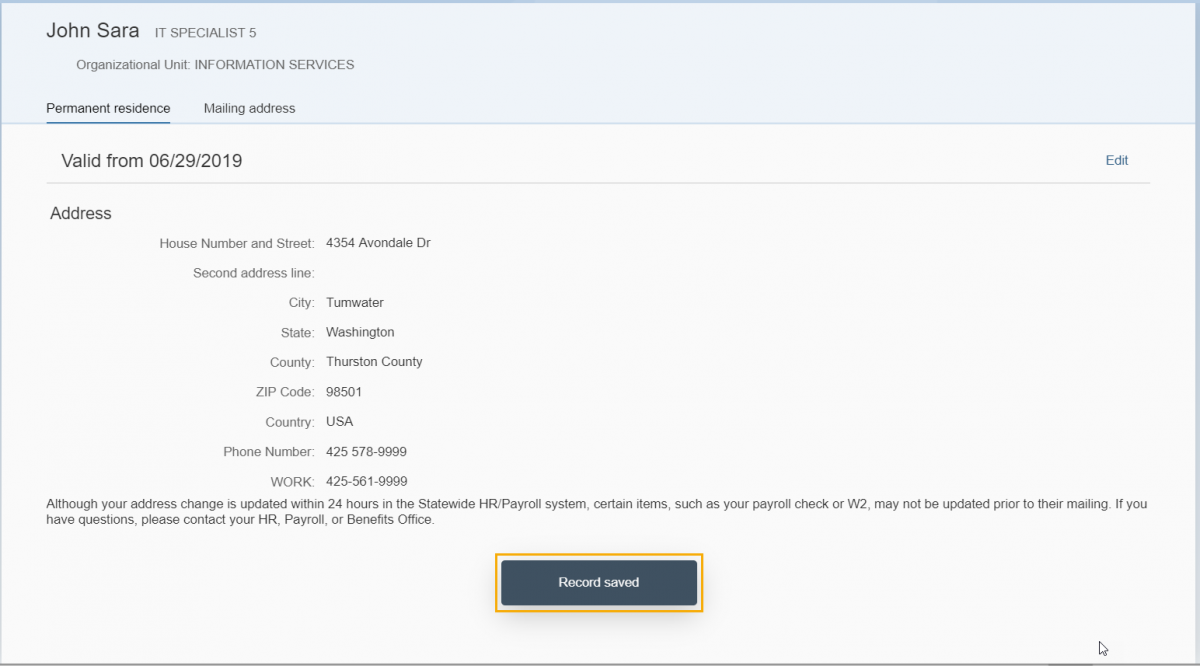Click the state value Washington
Viewport: 1200px width, 666px height.
click(x=360, y=332)
